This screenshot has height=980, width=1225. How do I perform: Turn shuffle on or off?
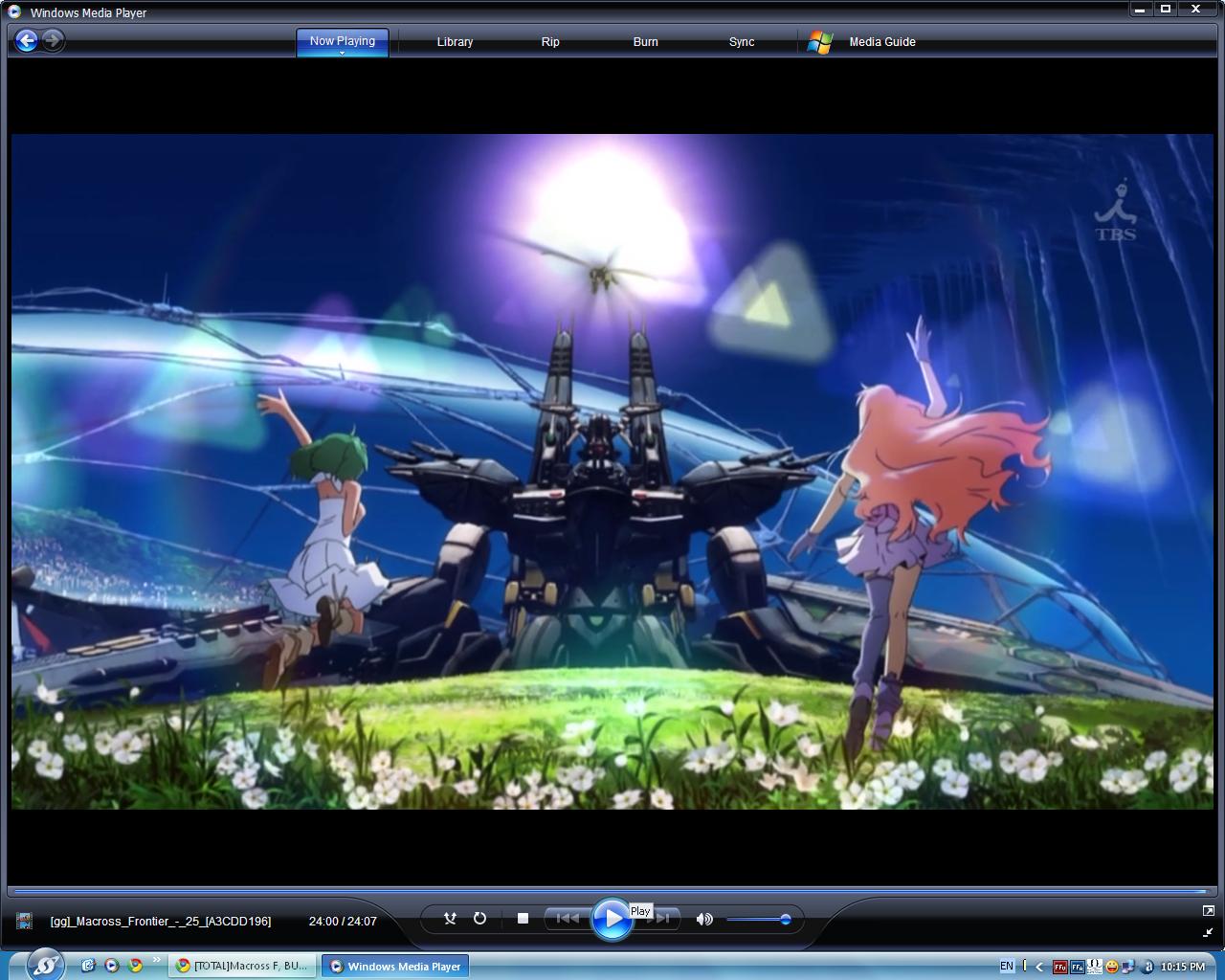pyautogui.click(x=450, y=919)
